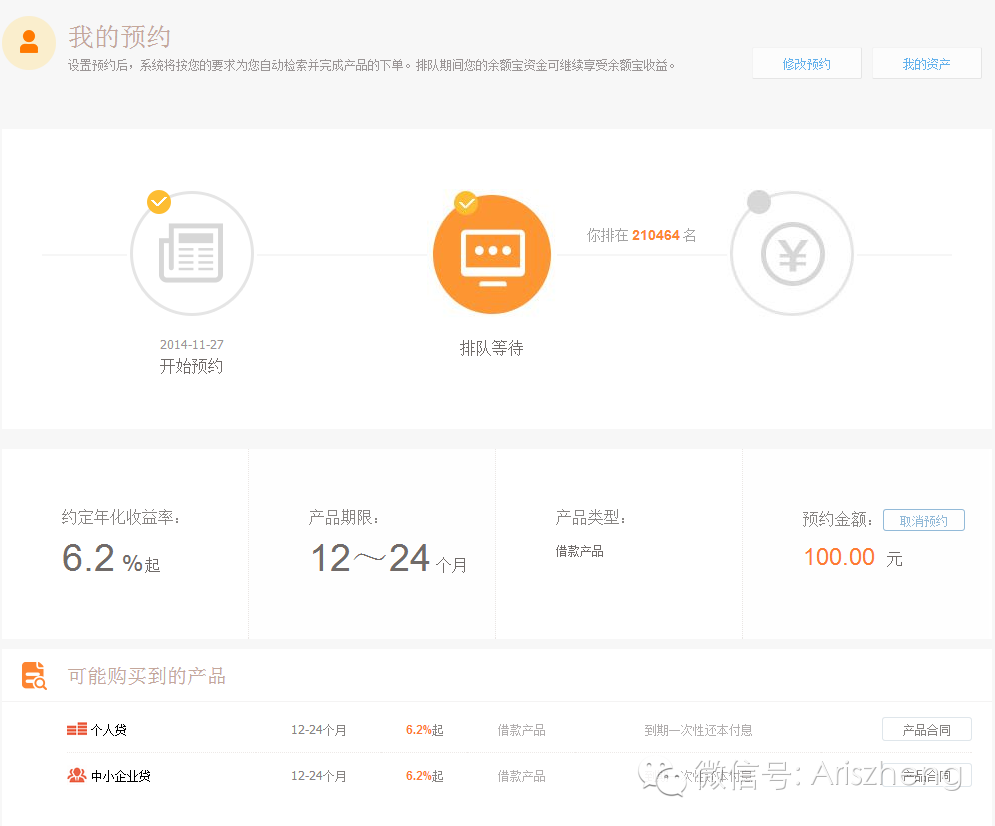Click the checkmark badge on 排队等待 step
Viewport: 995px width, 826px height.
(x=466, y=203)
